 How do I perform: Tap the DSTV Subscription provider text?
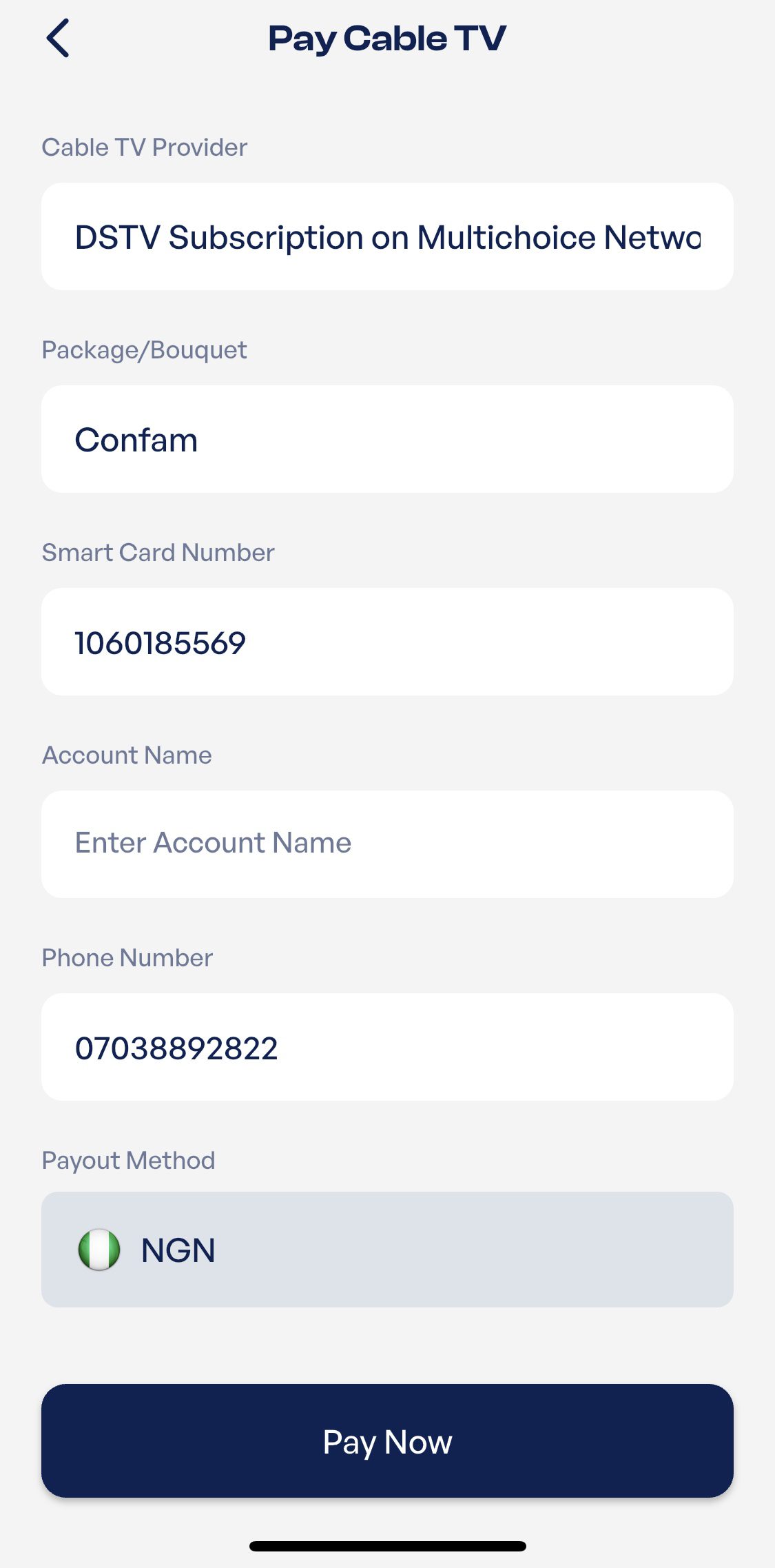pyautogui.click(x=388, y=238)
